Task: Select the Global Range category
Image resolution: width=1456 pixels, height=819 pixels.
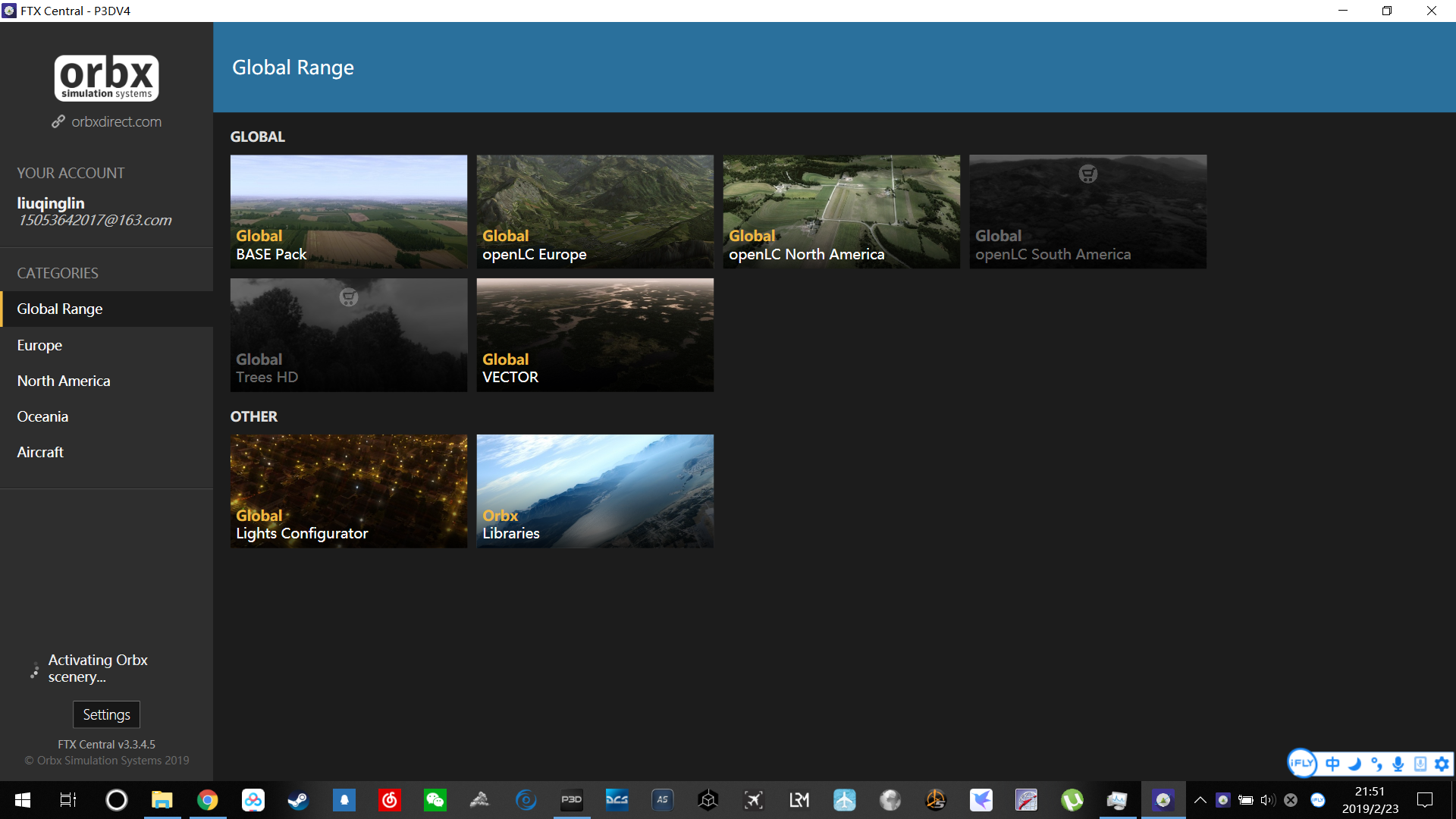Action: (x=106, y=309)
